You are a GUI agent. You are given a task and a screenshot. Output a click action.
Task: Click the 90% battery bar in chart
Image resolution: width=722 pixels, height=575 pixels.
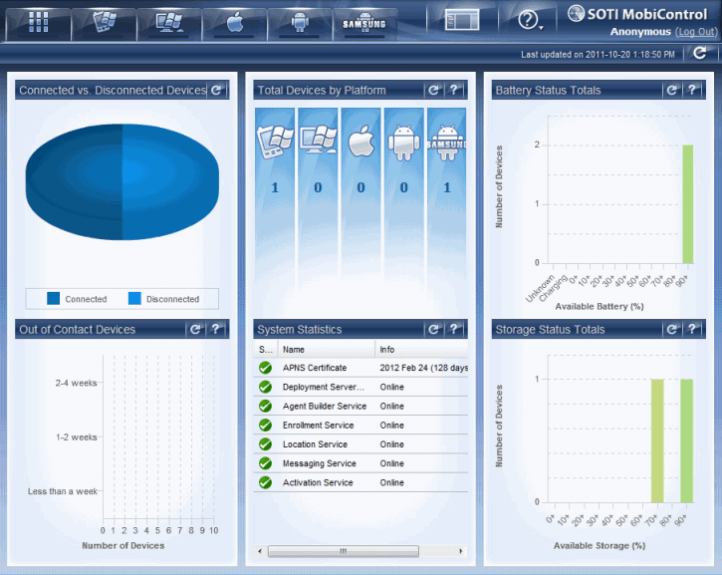(687, 204)
